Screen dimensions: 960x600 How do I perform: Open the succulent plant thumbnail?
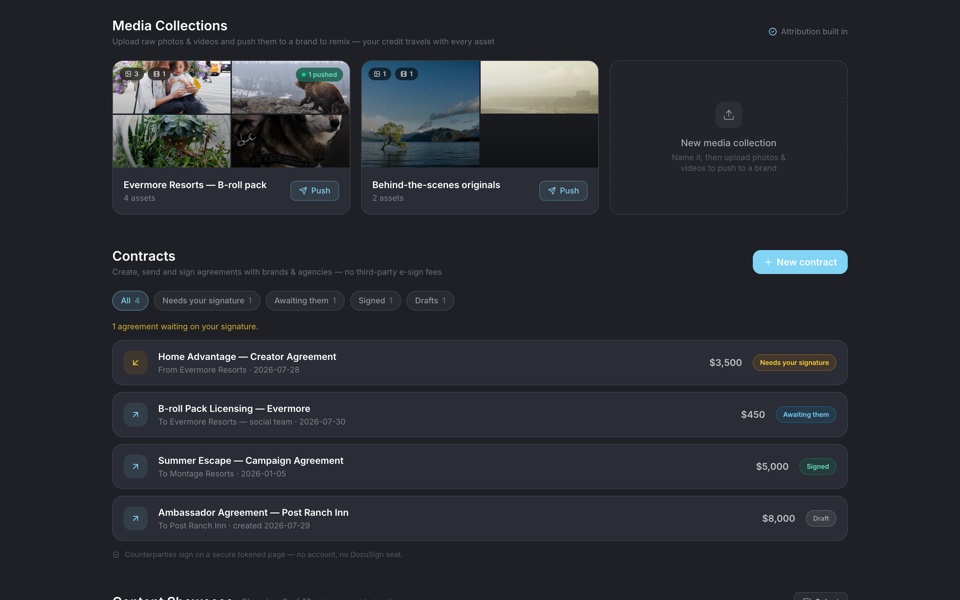click(171, 141)
